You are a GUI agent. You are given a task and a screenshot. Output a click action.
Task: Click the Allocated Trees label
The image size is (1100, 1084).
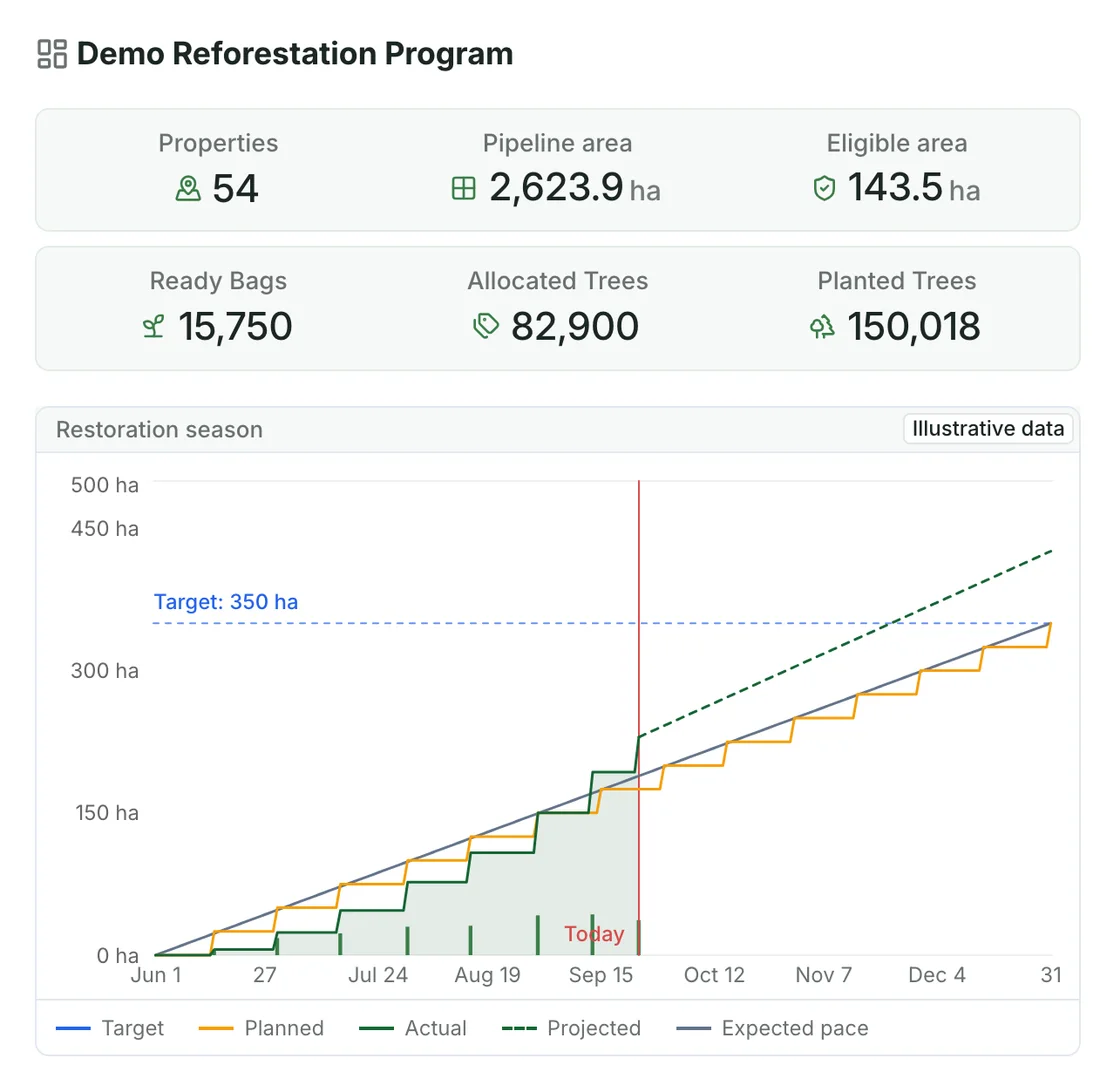point(558,281)
